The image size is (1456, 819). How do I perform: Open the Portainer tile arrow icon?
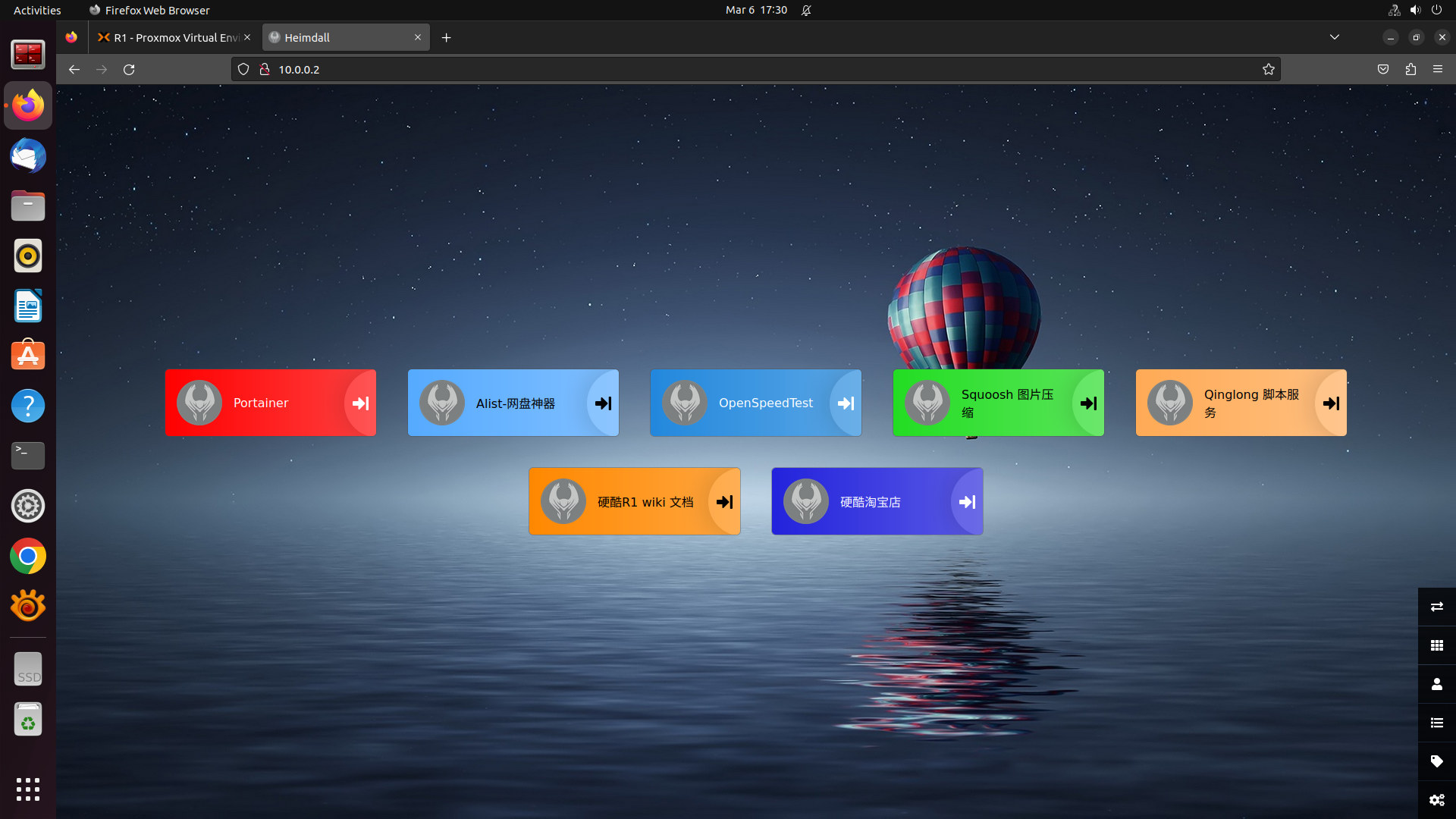pyautogui.click(x=361, y=403)
